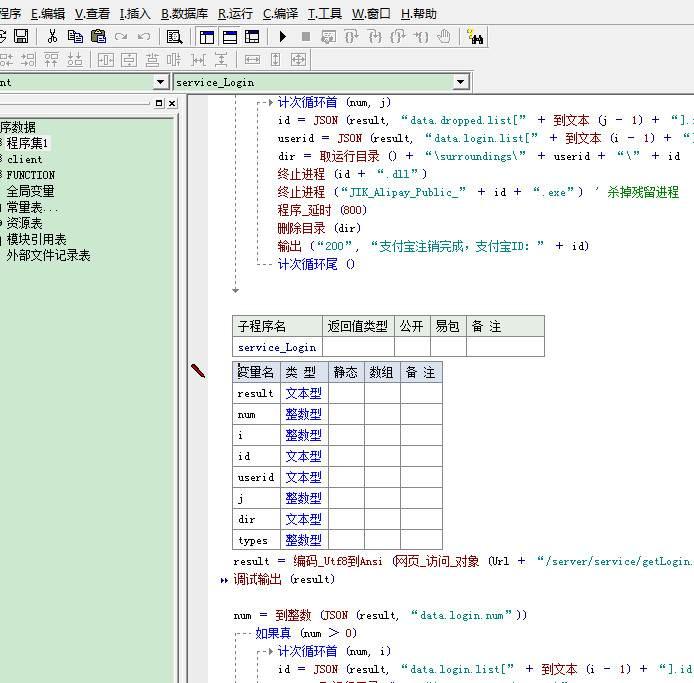Open the B.数据库 menu

pos(184,14)
